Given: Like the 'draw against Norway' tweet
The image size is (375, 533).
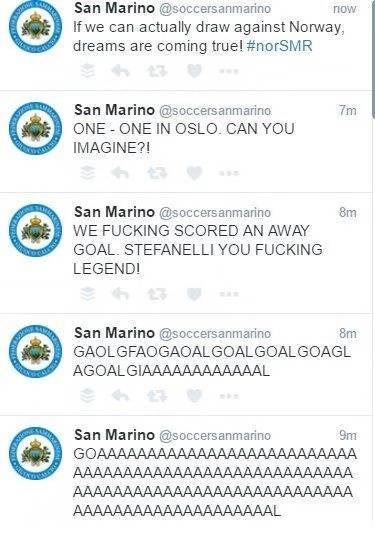Looking at the screenshot, I should point(194,71).
